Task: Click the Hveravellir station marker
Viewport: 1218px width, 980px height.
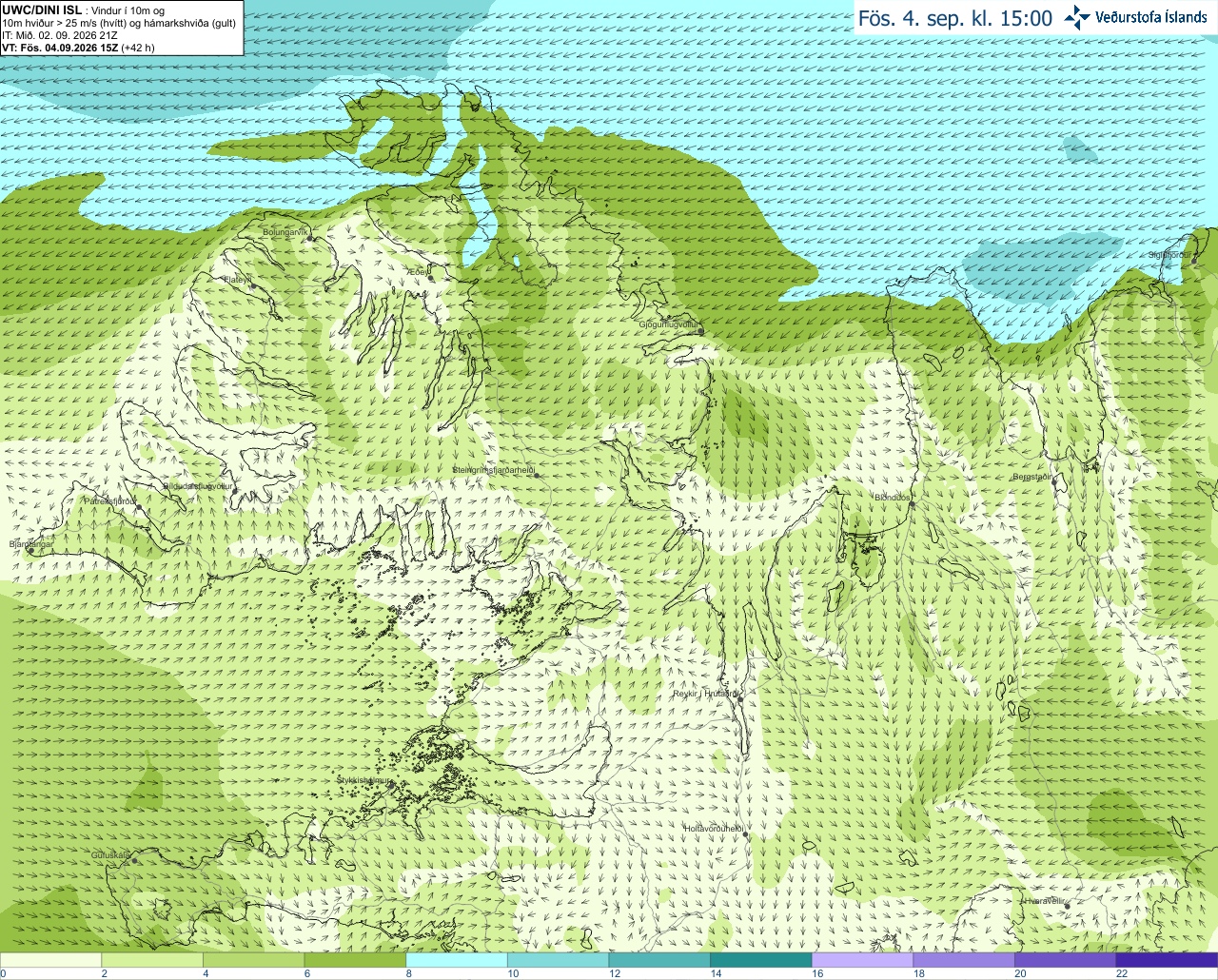Action: click(x=1068, y=906)
